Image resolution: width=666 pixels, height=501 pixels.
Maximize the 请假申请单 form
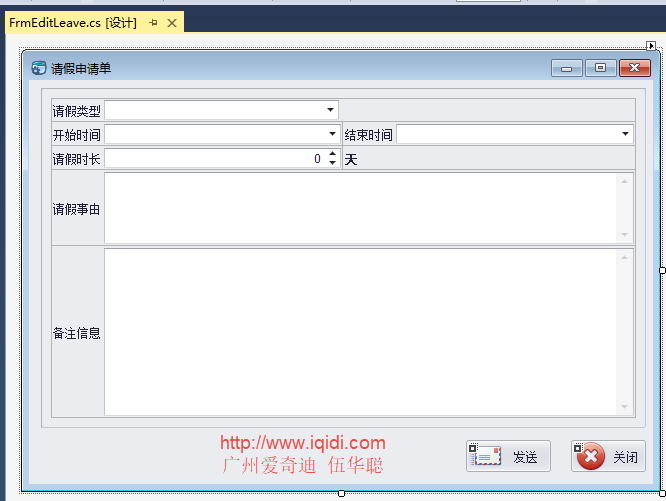click(601, 68)
